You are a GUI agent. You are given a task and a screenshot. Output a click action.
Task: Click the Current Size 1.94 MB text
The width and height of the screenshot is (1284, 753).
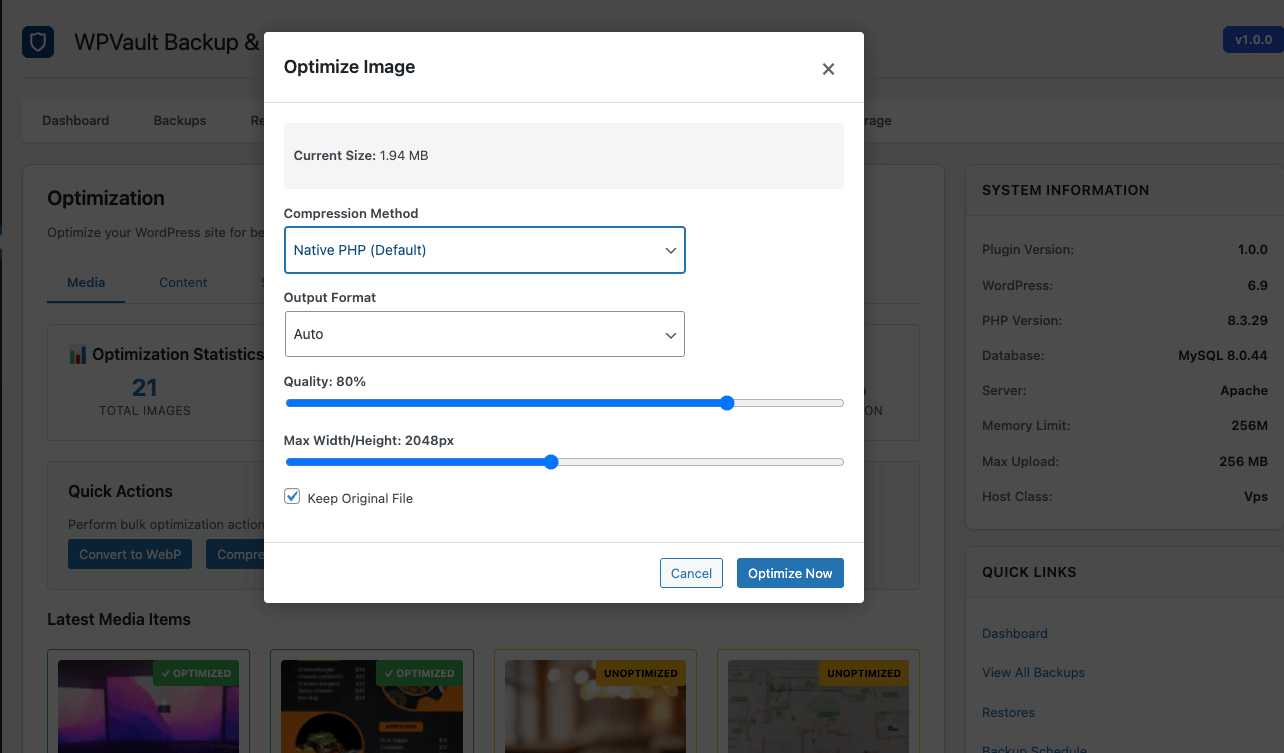[361, 156]
